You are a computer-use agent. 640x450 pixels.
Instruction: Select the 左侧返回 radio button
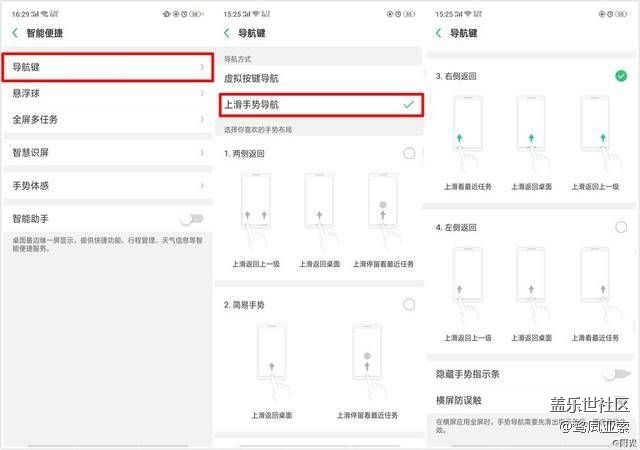point(621,228)
